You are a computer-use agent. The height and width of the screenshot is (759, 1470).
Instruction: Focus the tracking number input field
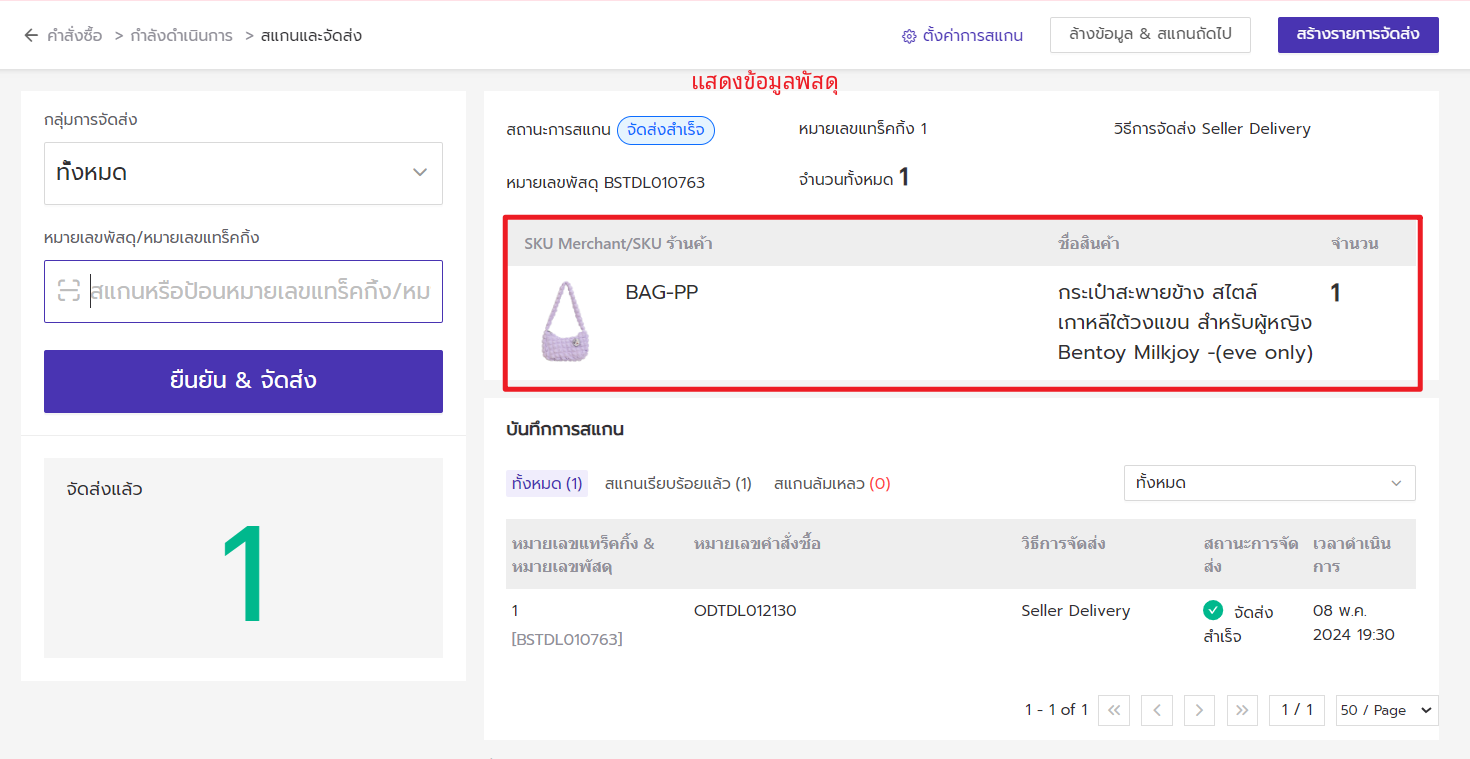(243, 291)
